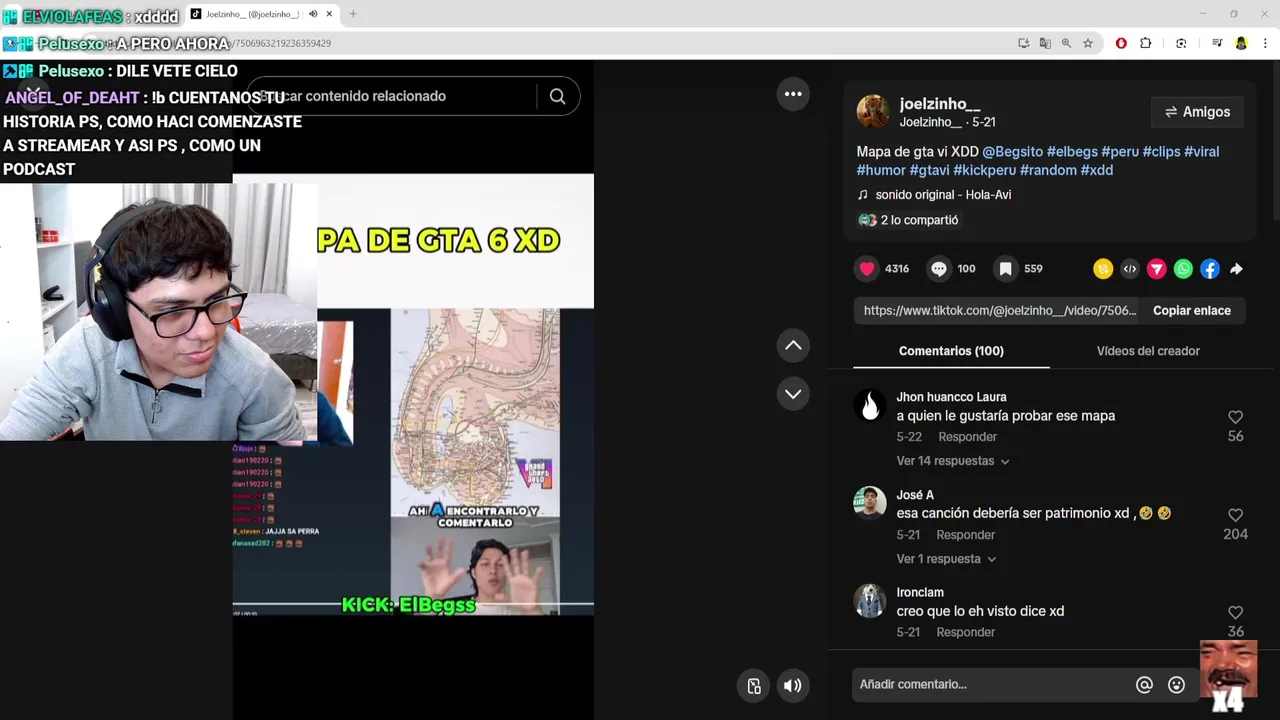Screen dimensions: 1280x720
Task: Expand Ver 14 respuestas
Action: [x=953, y=461]
